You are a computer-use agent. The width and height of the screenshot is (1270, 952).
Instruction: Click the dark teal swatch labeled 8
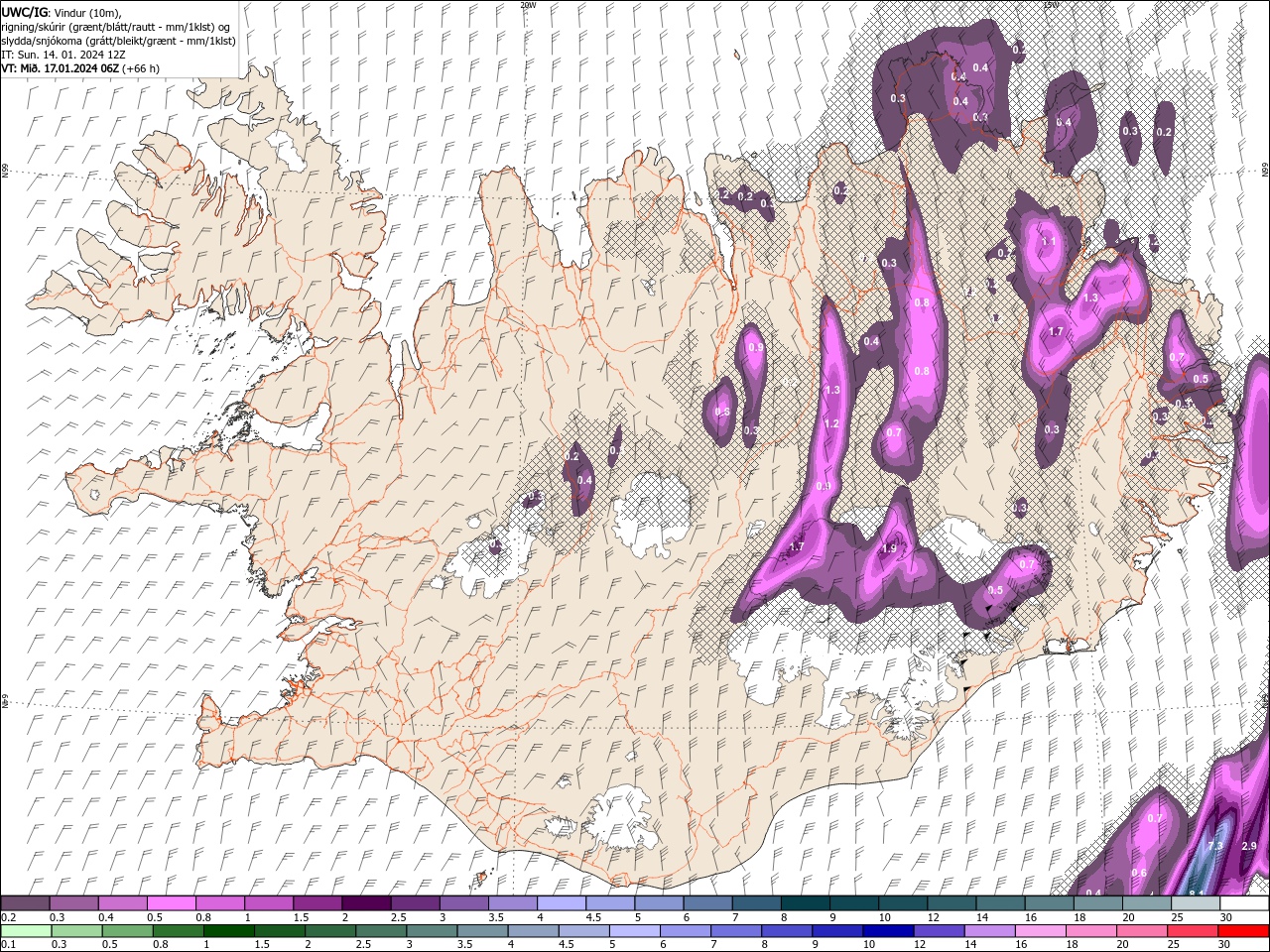click(804, 903)
